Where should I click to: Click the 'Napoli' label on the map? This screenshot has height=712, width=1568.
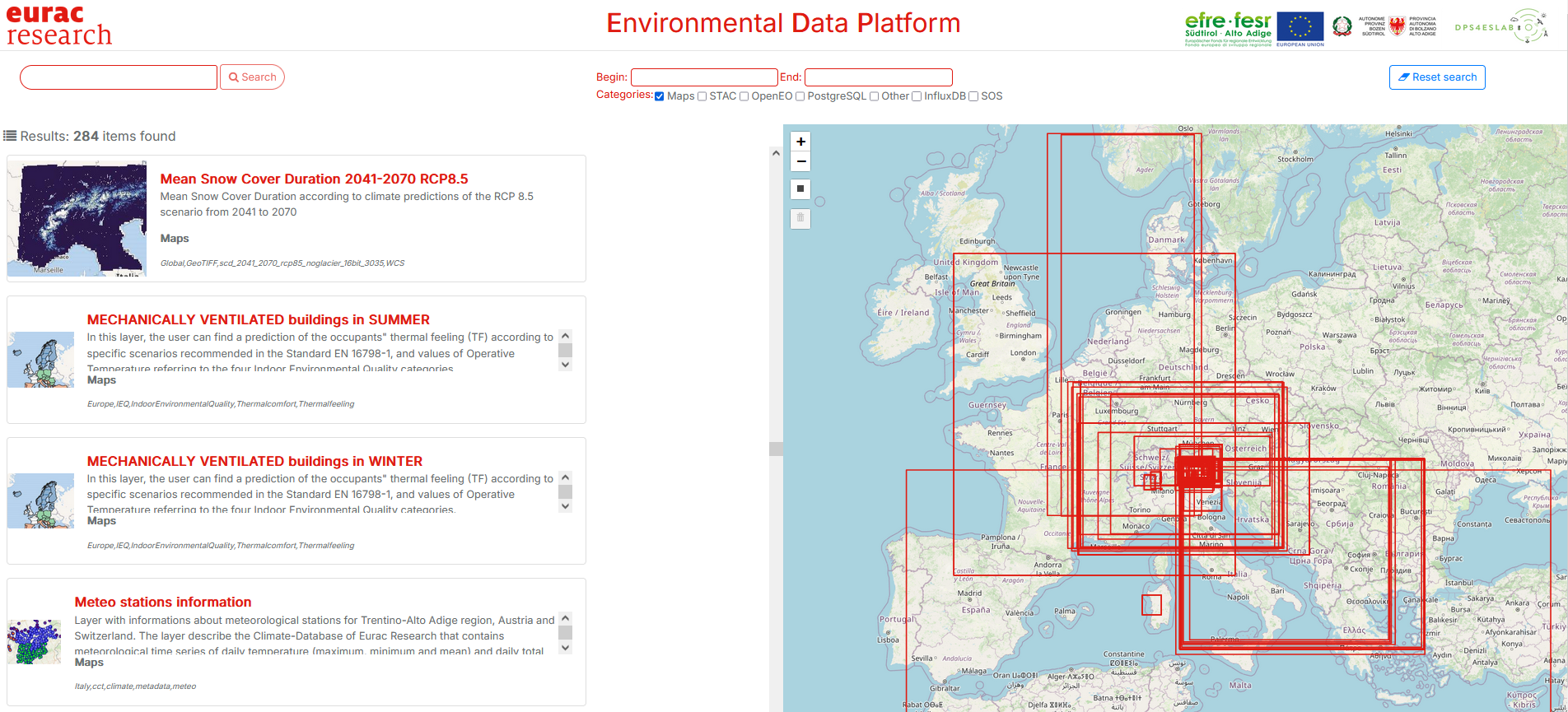(x=1239, y=598)
